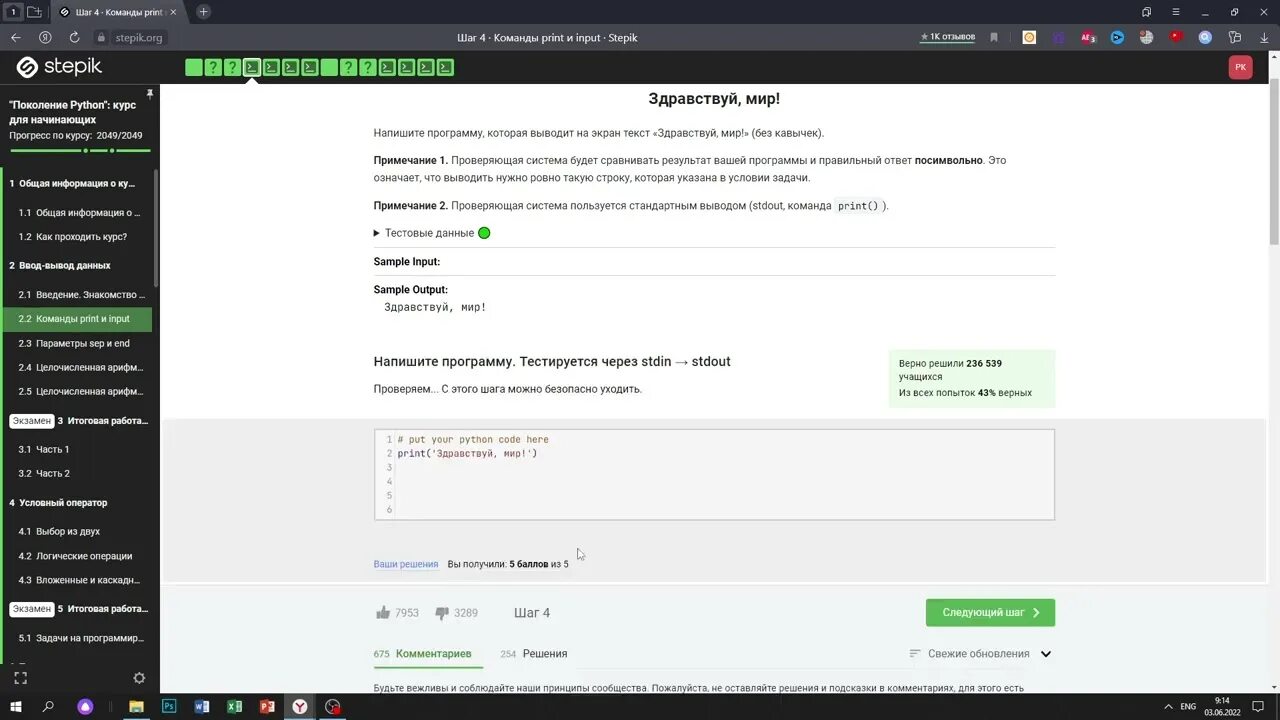Click the Шаг 4 step label
The image size is (1280, 720).
[532, 613]
